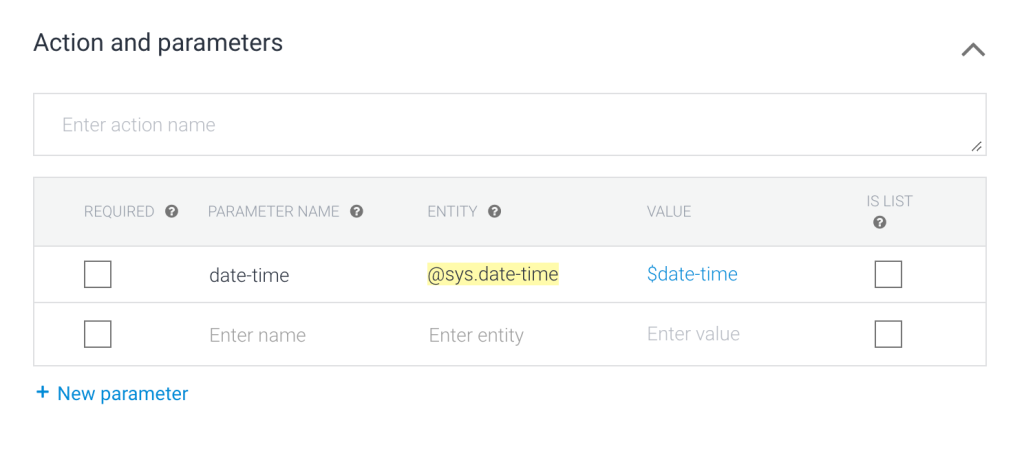The height and width of the screenshot is (451, 1024).
Task: Click the help icon under IS LIST
Action: (x=880, y=223)
